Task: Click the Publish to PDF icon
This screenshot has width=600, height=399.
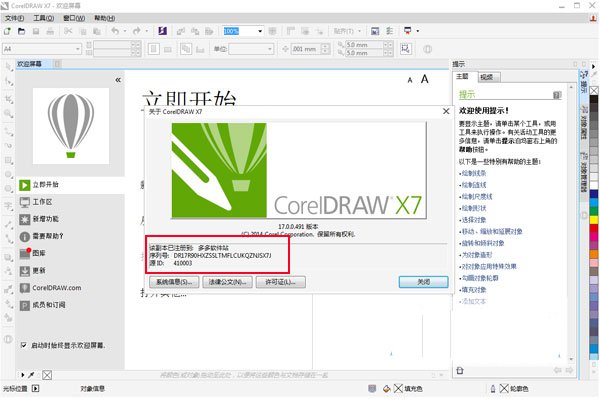Action: (209, 31)
